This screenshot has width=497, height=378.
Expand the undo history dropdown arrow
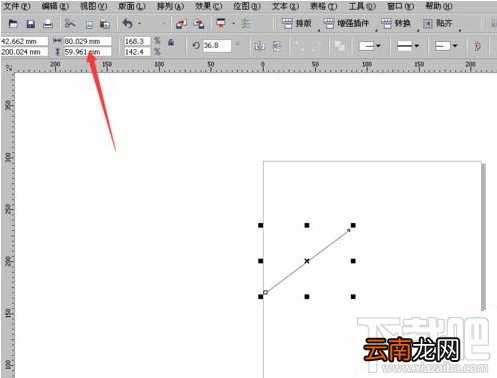coord(140,23)
